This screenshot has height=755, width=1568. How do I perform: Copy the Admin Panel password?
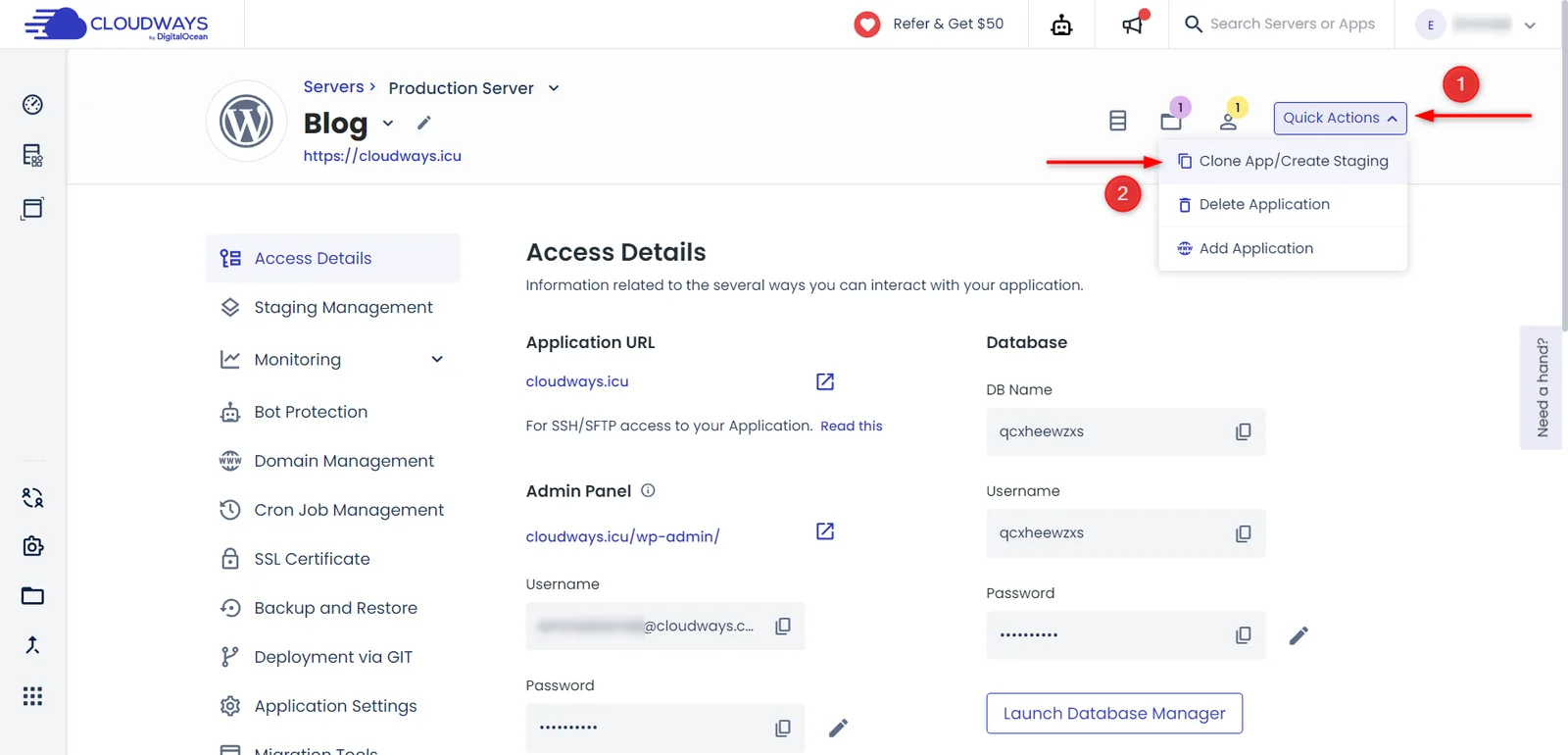783,728
